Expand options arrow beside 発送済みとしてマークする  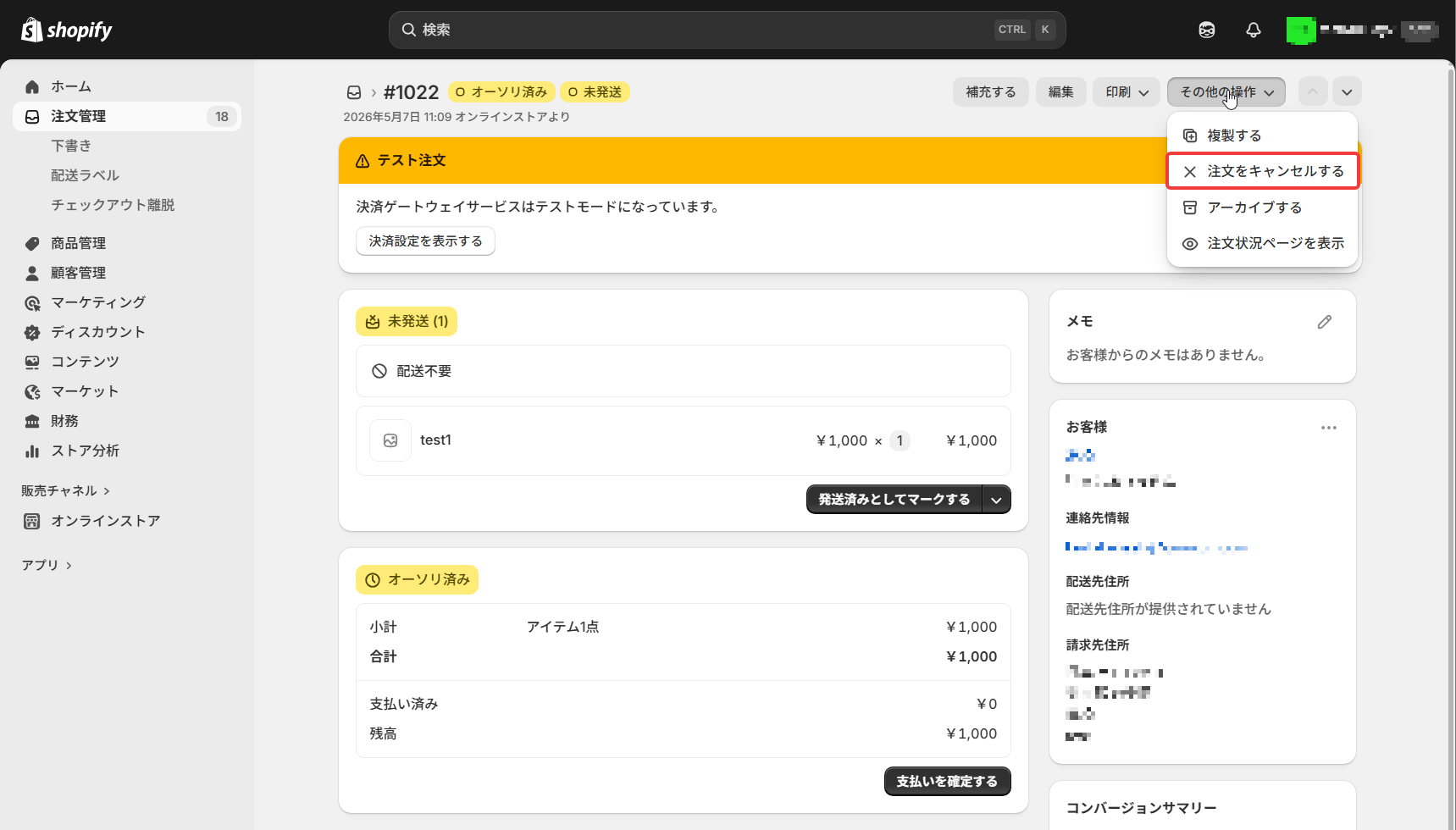997,500
